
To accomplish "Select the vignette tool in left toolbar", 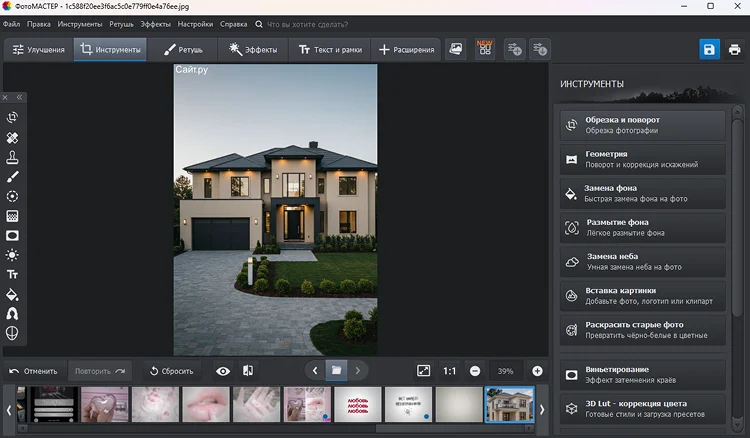I will pos(12,236).
